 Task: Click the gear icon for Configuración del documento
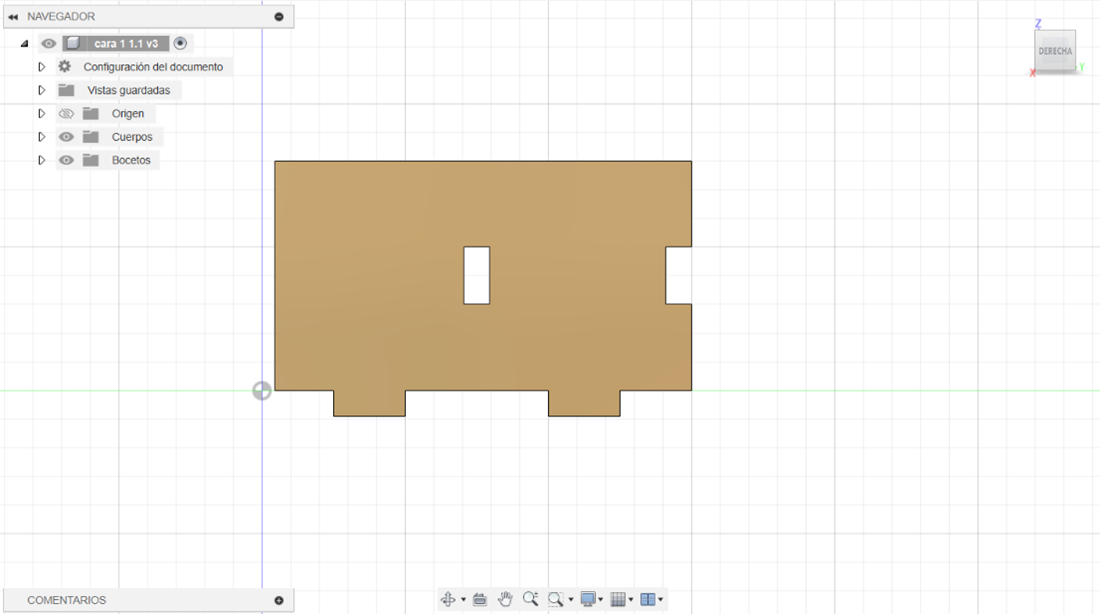click(65, 67)
